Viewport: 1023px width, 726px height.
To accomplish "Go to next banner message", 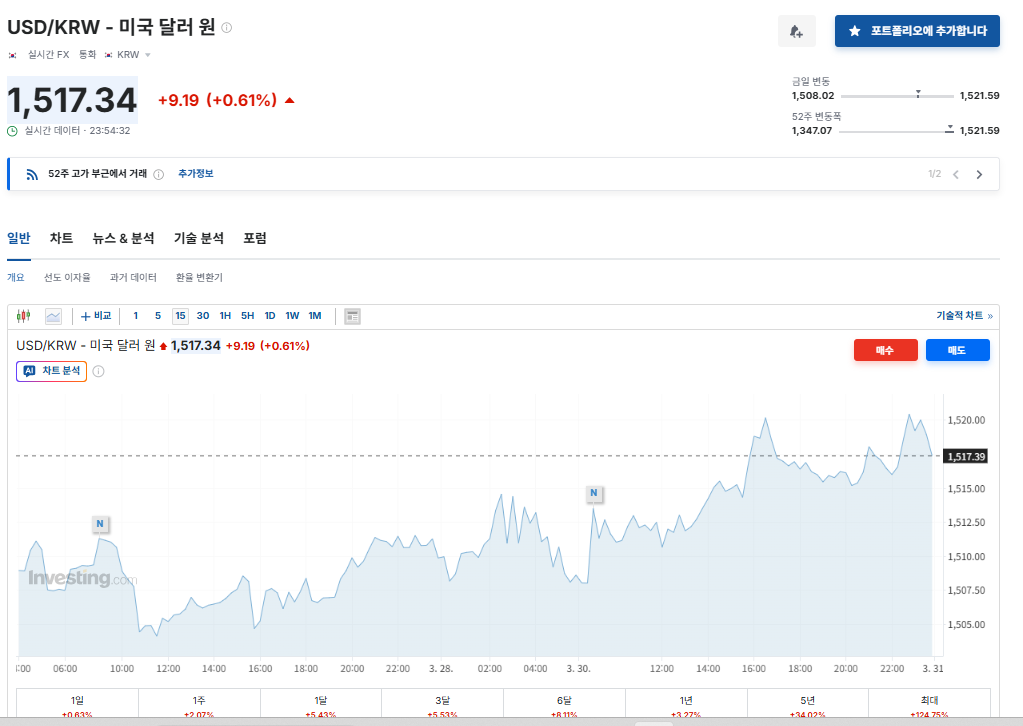I will click(x=979, y=174).
